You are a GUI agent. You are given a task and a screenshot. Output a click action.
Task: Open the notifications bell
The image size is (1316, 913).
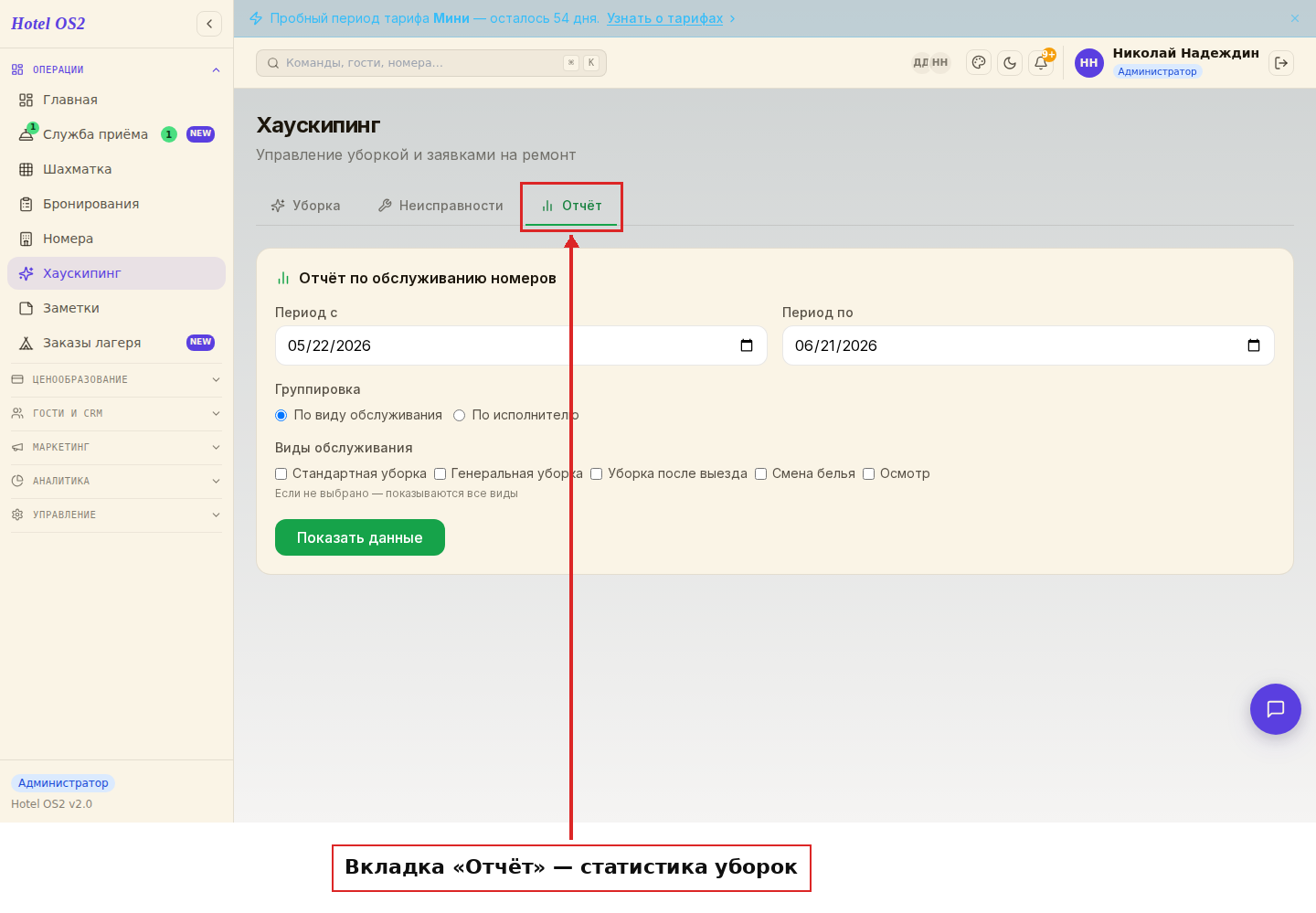point(1041,63)
